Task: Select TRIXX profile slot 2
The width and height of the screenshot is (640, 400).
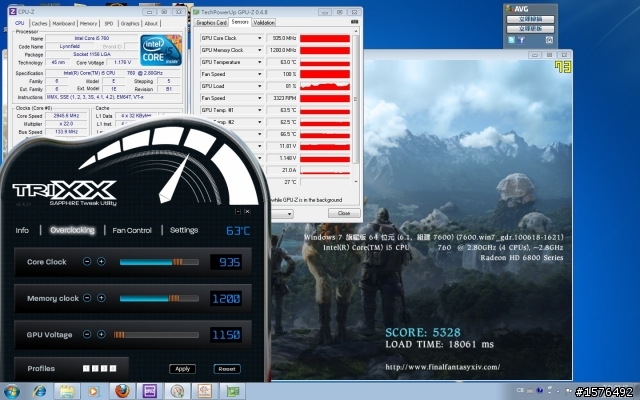Action: (x=95, y=369)
